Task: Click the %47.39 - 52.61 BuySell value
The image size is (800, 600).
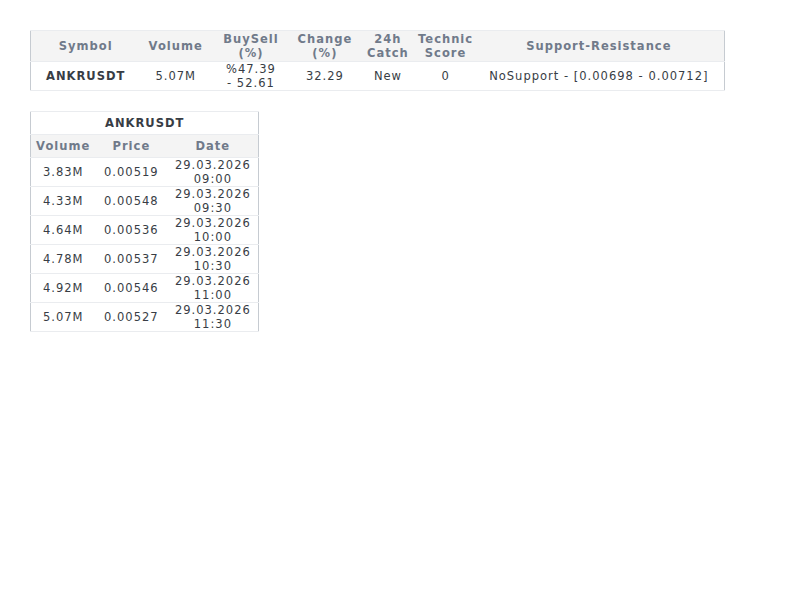Action: [x=251, y=76]
